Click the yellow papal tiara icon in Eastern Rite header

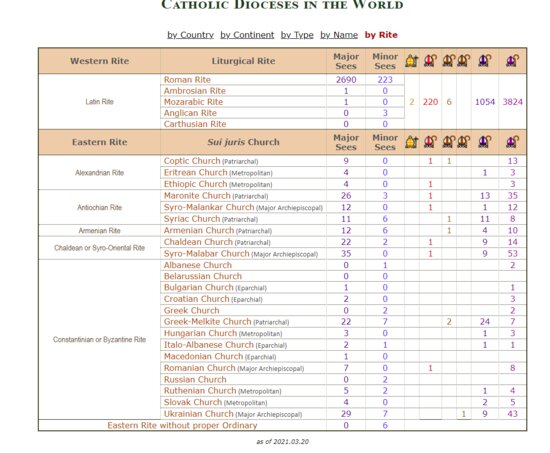tap(412, 142)
